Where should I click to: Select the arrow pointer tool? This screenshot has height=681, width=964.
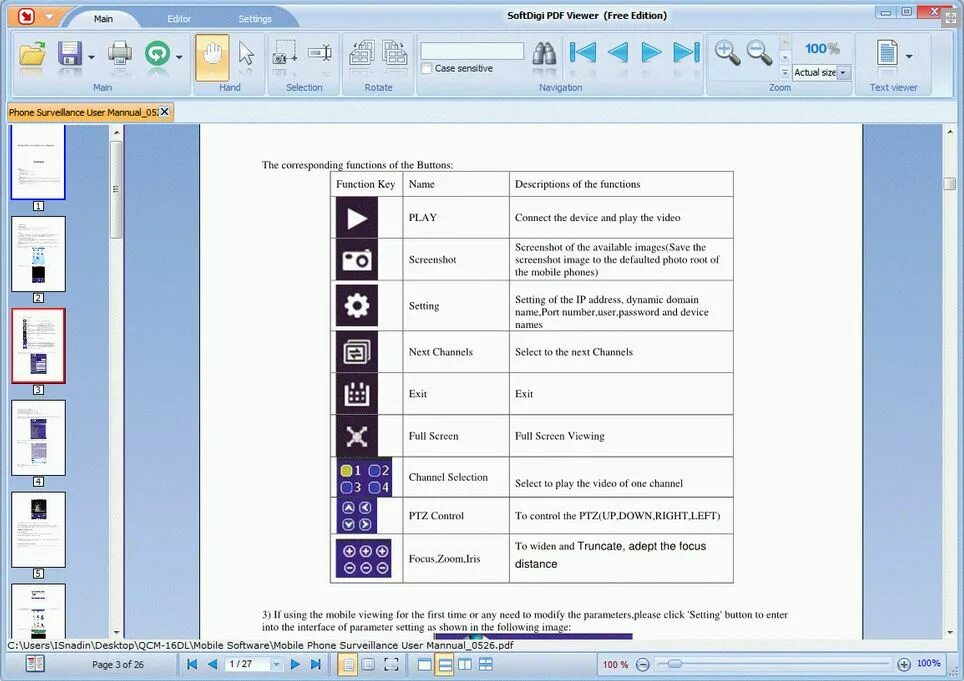[x=246, y=54]
